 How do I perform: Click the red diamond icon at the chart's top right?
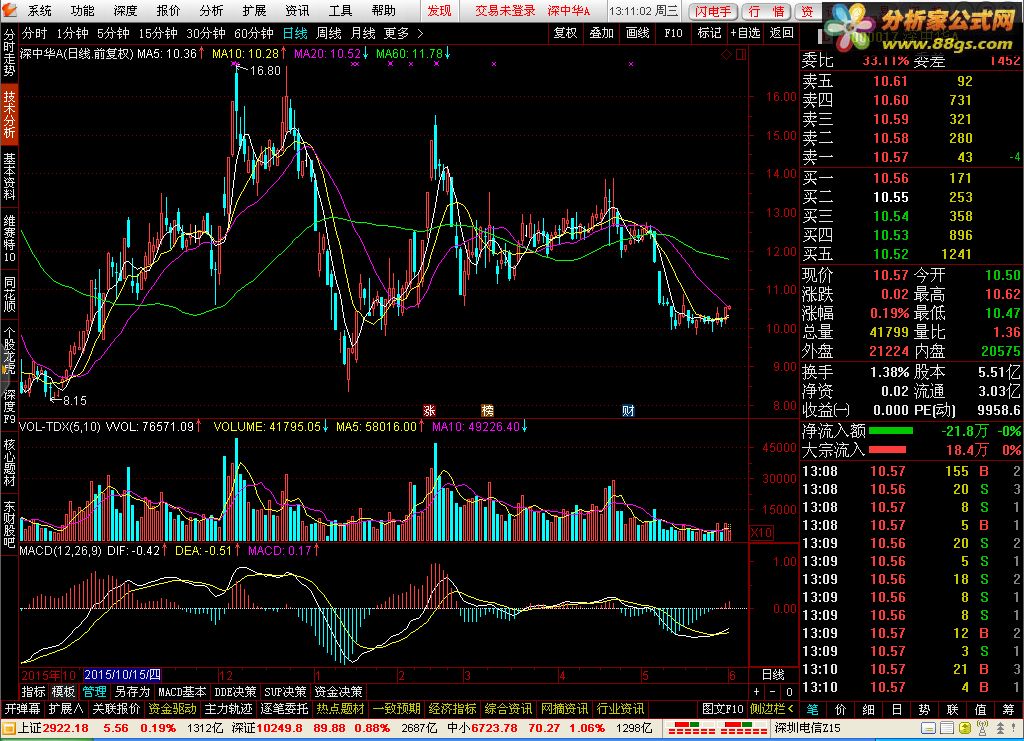[x=726, y=55]
